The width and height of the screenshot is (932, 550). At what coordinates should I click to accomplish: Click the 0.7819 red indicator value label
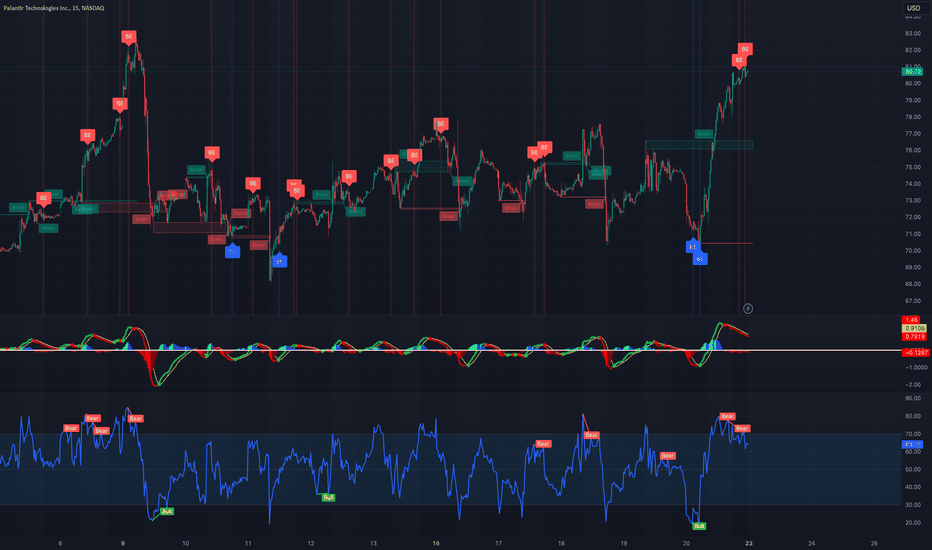914,337
